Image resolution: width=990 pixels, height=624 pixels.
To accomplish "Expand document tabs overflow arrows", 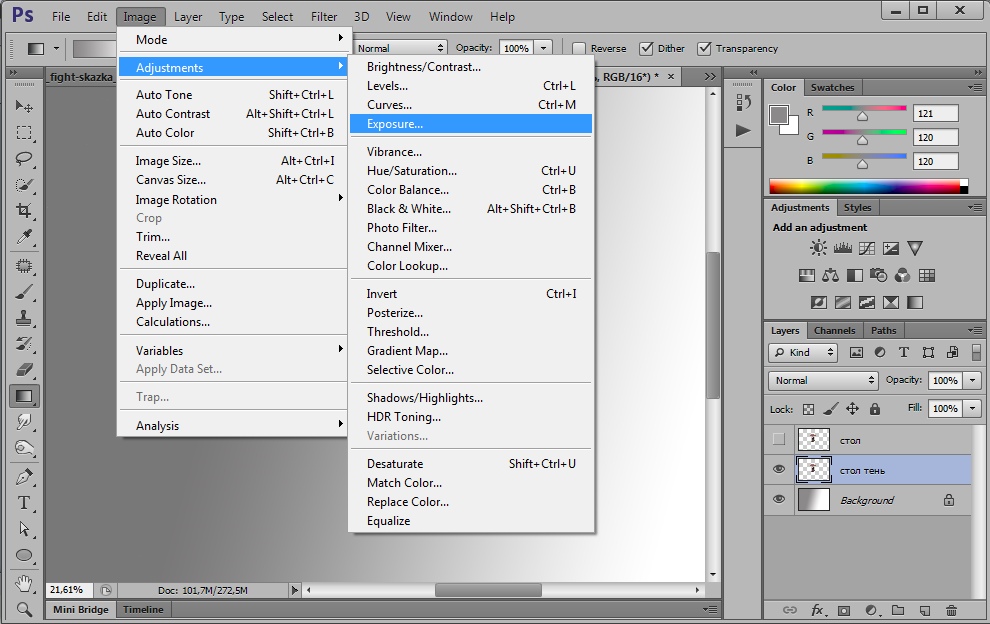I will point(710,76).
